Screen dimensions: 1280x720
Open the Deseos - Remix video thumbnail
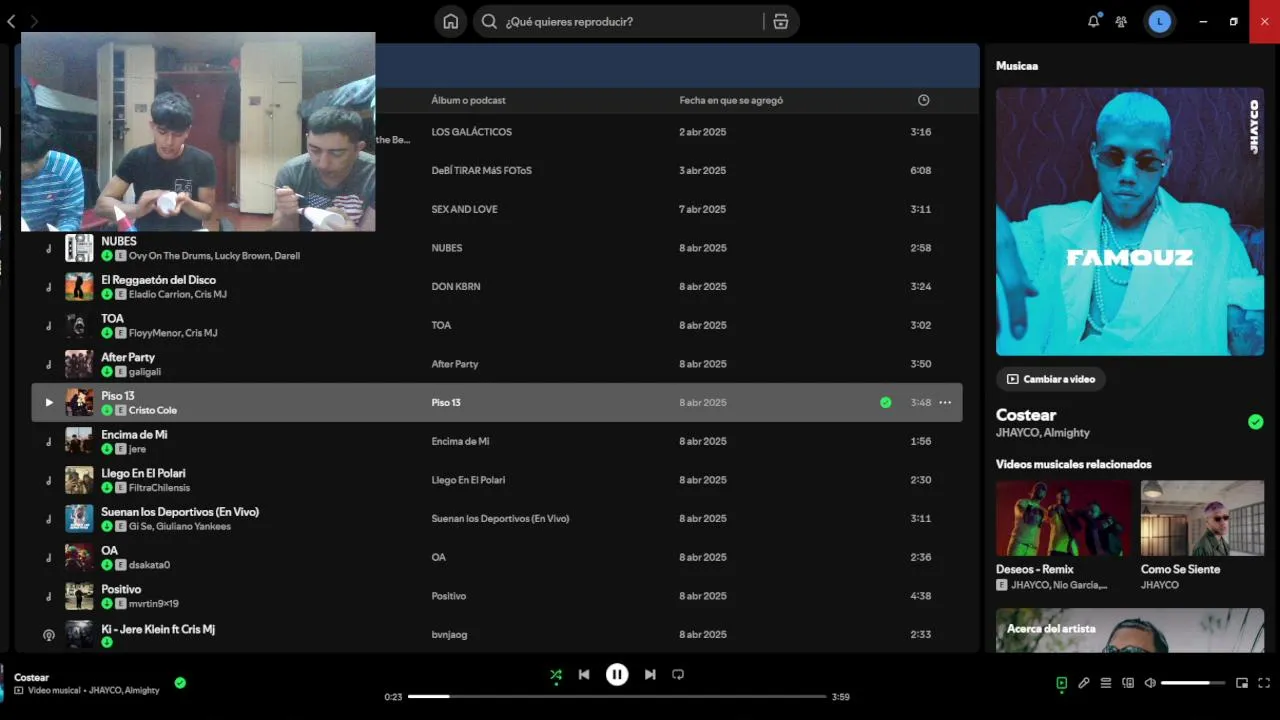coord(1064,518)
